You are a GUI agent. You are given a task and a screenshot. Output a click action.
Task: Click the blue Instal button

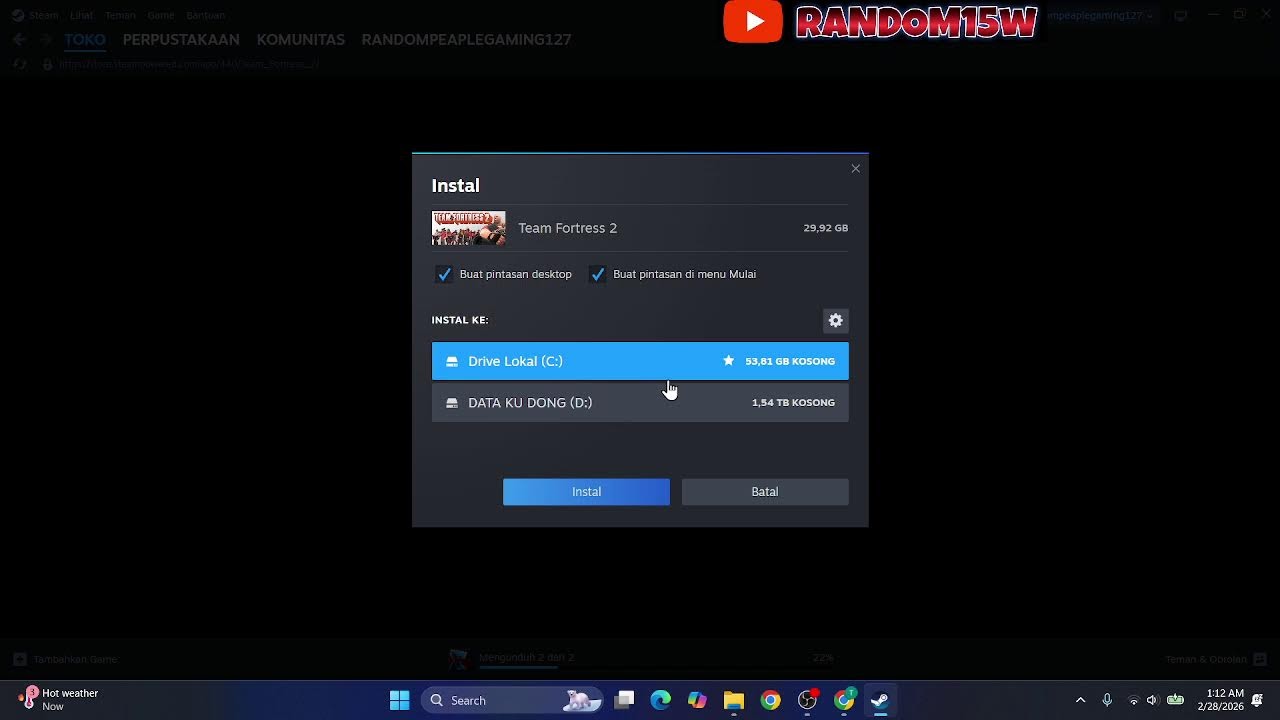(x=586, y=492)
